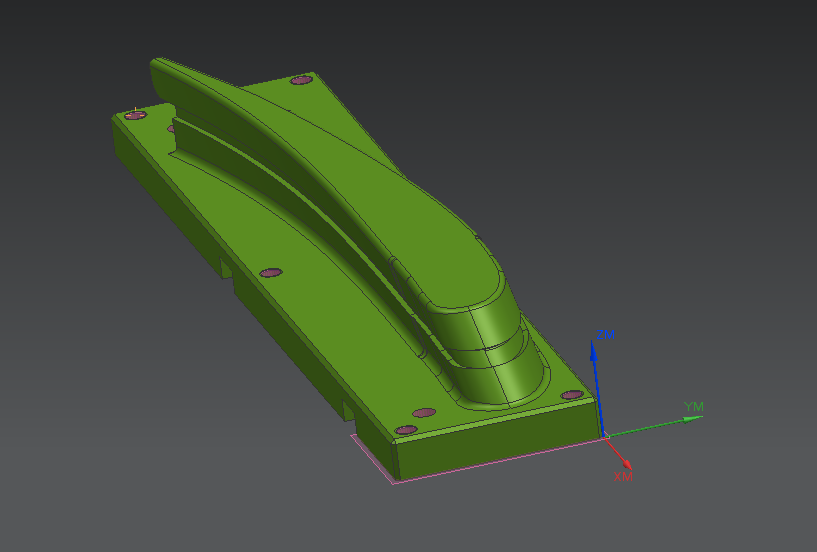The height and width of the screenshot is (552, 817).
Task: Select the YM axis label
Action: tap(693, 406)
